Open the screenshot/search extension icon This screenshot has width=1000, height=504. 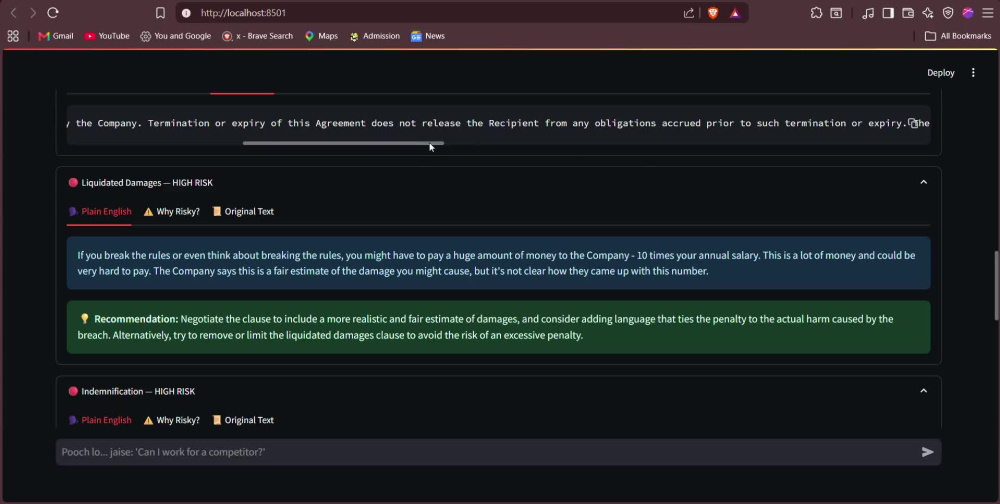coord(836,13)
